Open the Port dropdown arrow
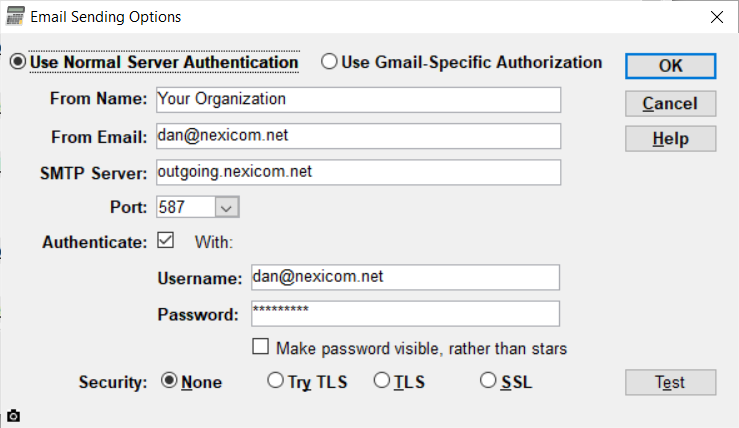739x428 pixels. [227, 207]
